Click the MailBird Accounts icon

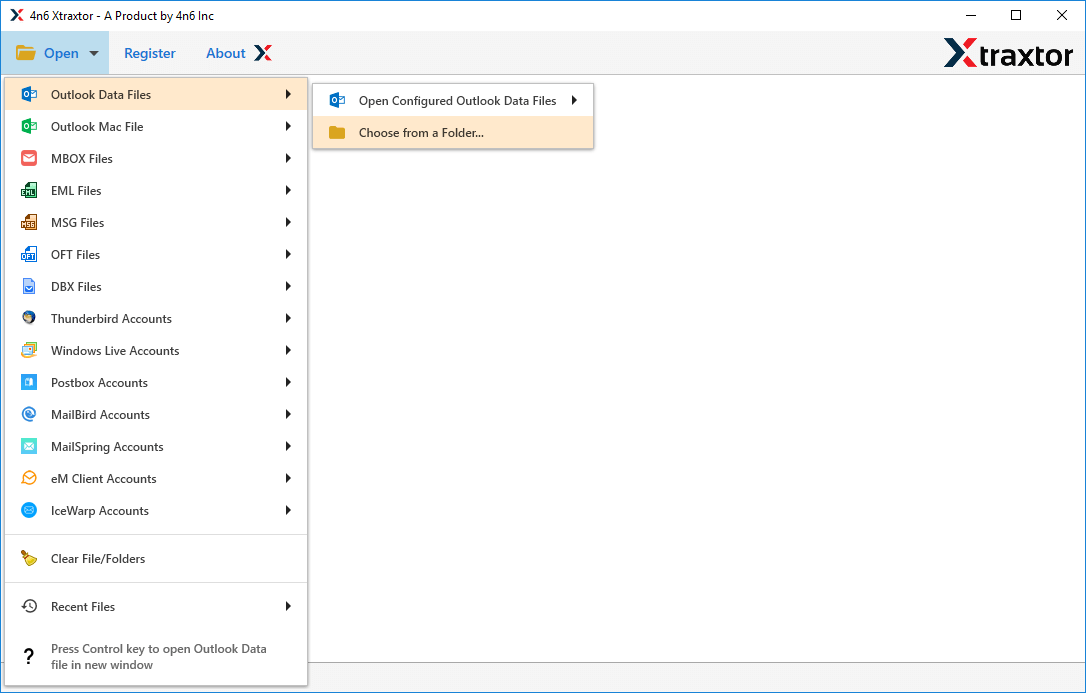click(x=29, y=415)
